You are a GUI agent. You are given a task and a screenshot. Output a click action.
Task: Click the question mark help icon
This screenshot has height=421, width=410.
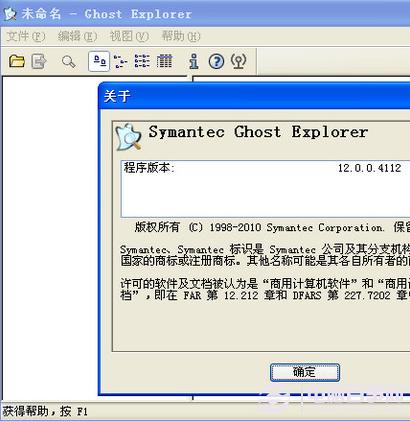point(216,62)
